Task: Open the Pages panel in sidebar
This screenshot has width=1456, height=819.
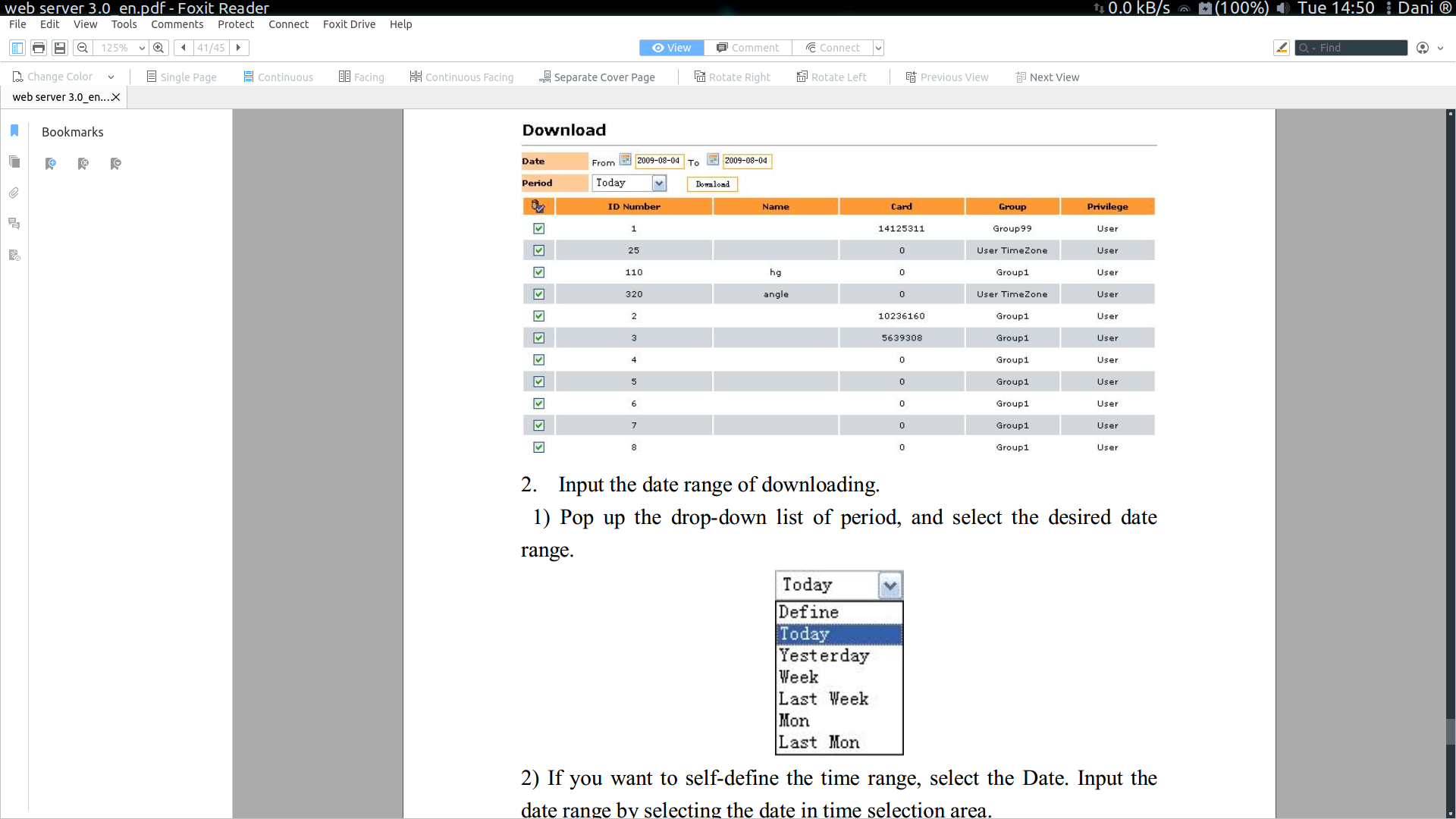Action: (14, 162)
